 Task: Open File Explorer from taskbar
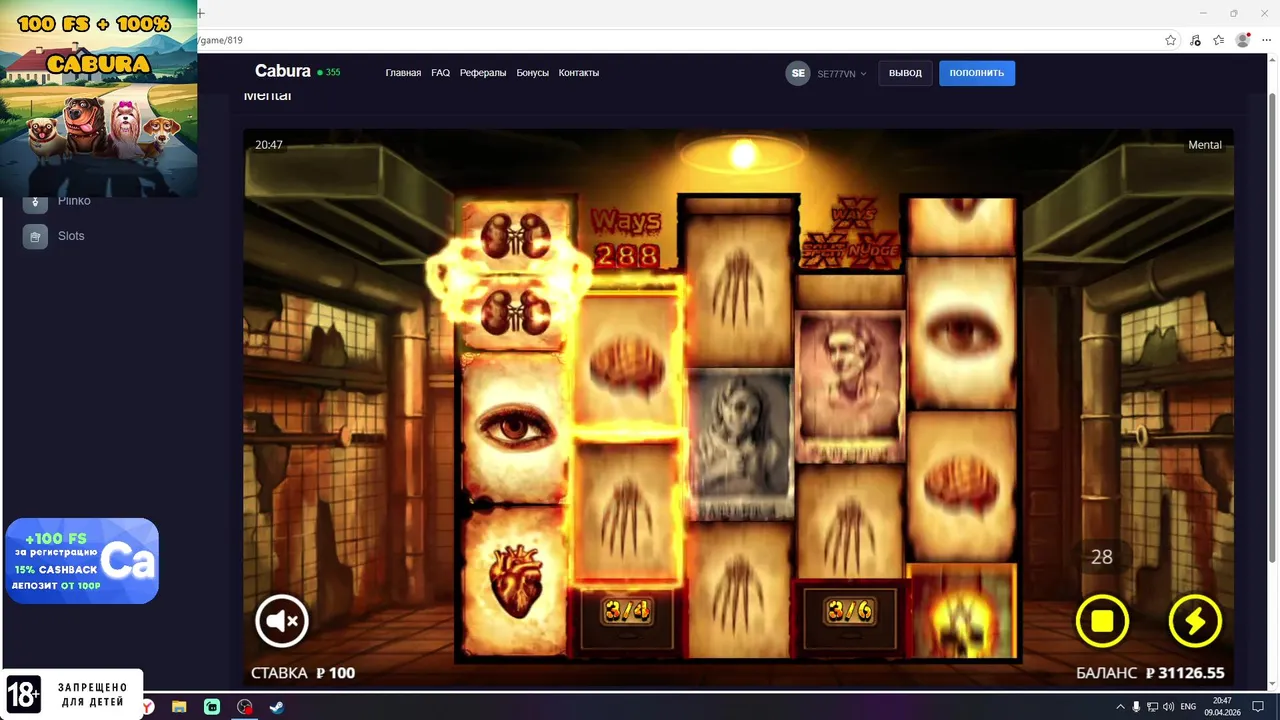180,707
